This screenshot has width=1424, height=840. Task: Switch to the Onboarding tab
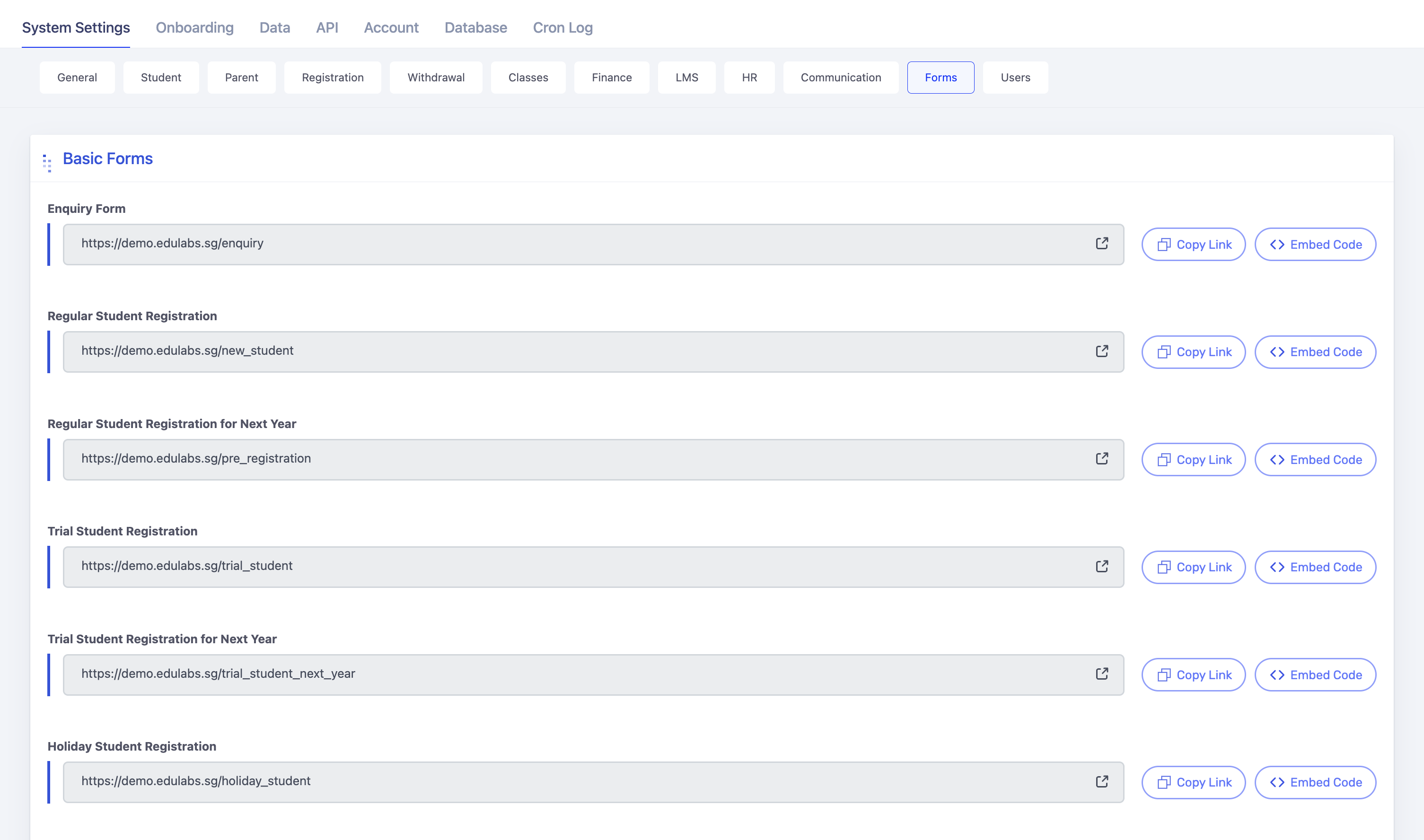pyautogui.click(x=194, y=27)
